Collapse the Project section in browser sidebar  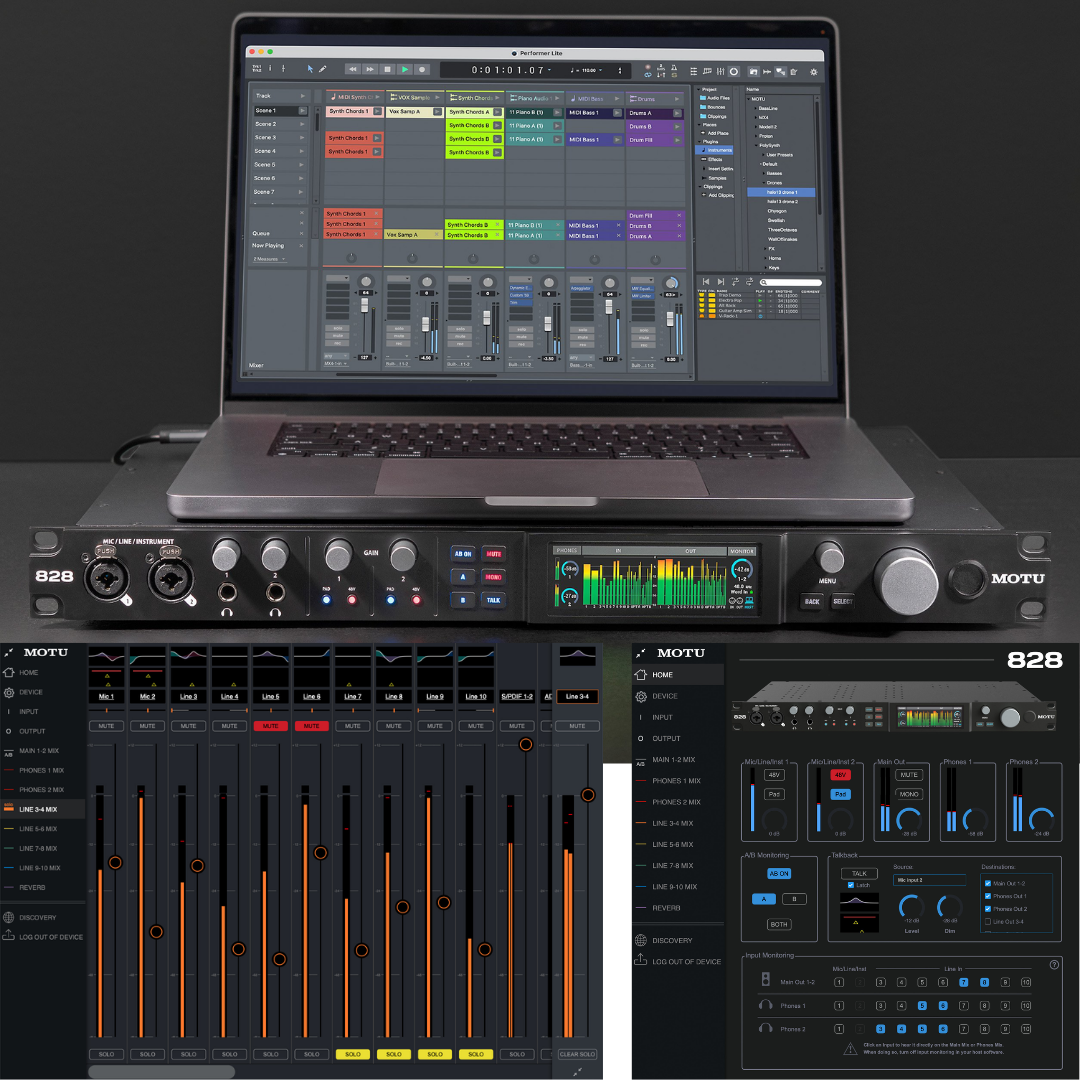(698, 90)
